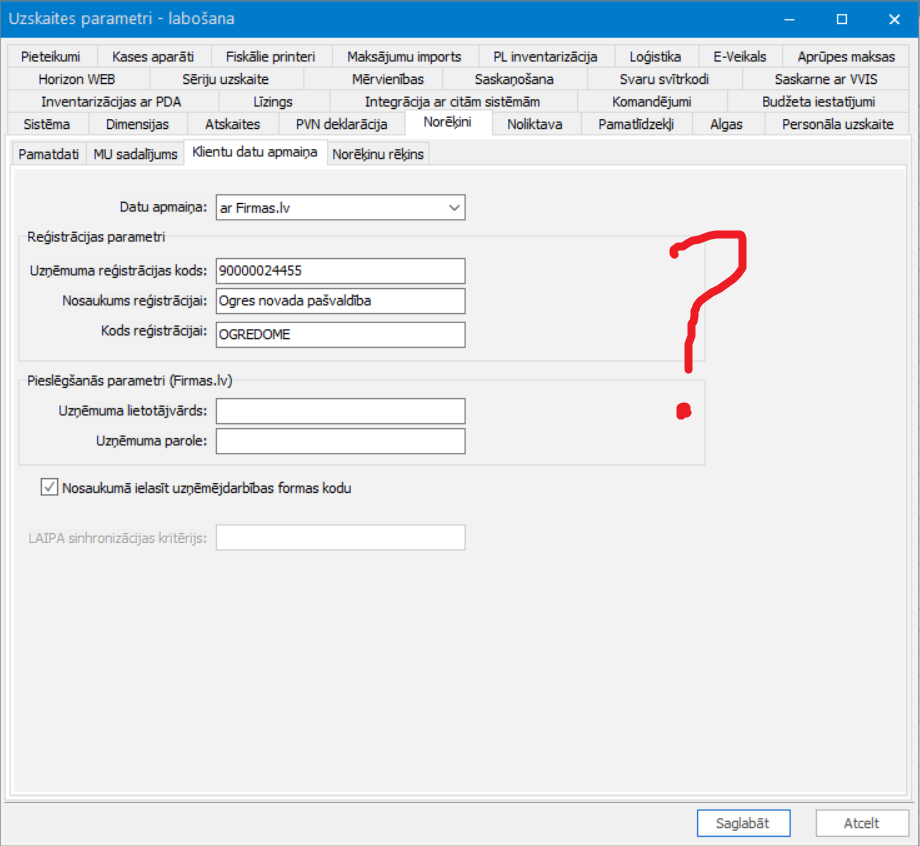Open the MU sadalījums subtab
This screenshot has width=920, height=846.
tap(136, 154)
